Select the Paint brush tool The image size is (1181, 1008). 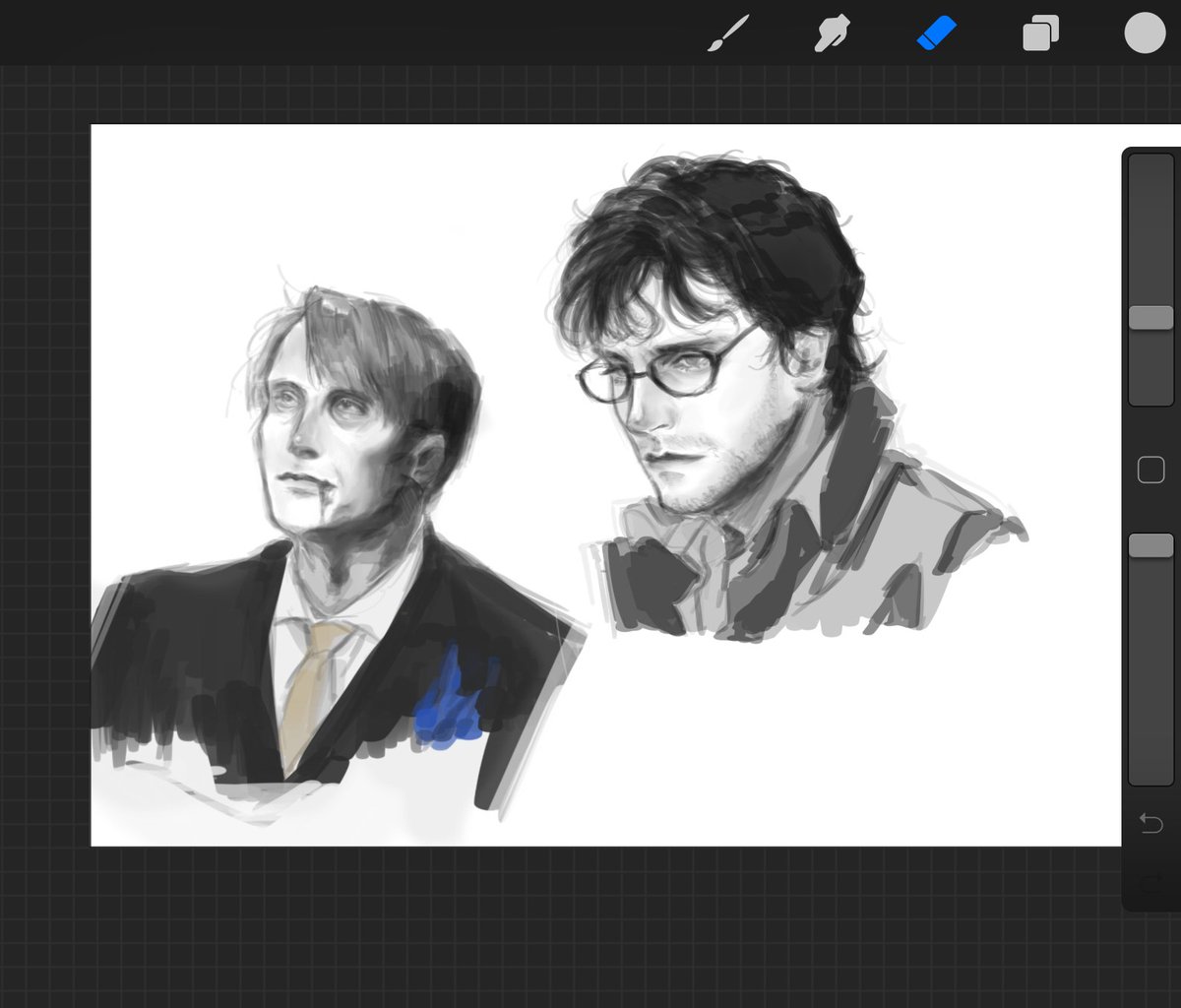(729, 33)
